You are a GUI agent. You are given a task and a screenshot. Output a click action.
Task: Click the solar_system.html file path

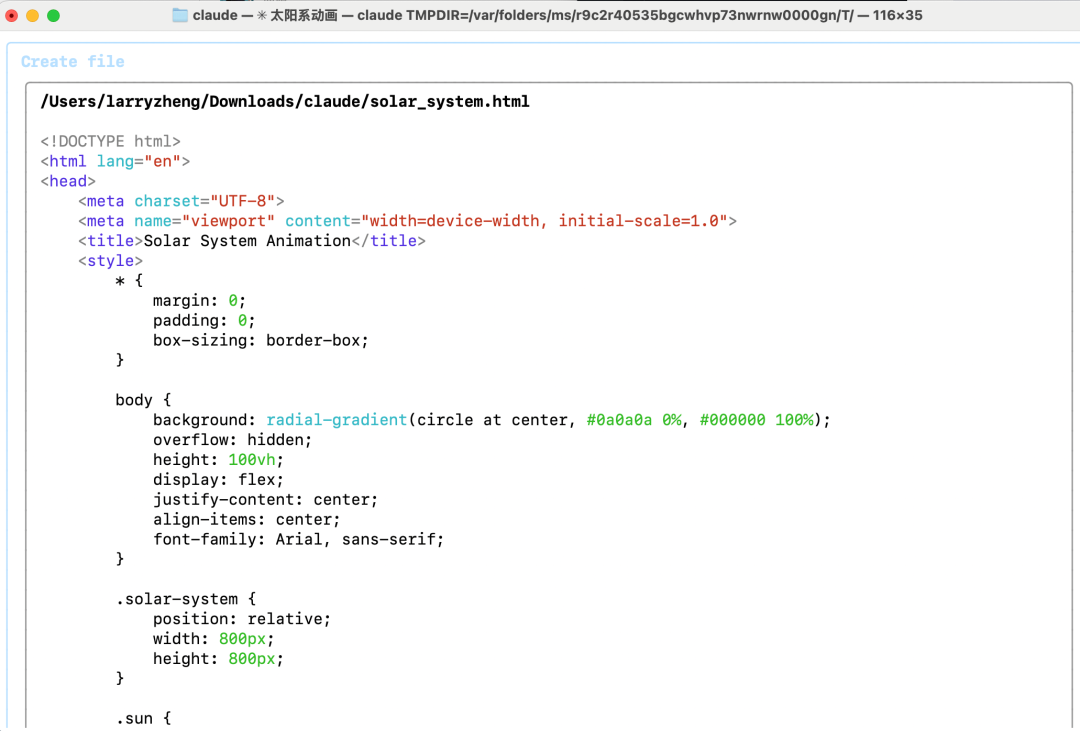tap(285, 101)
